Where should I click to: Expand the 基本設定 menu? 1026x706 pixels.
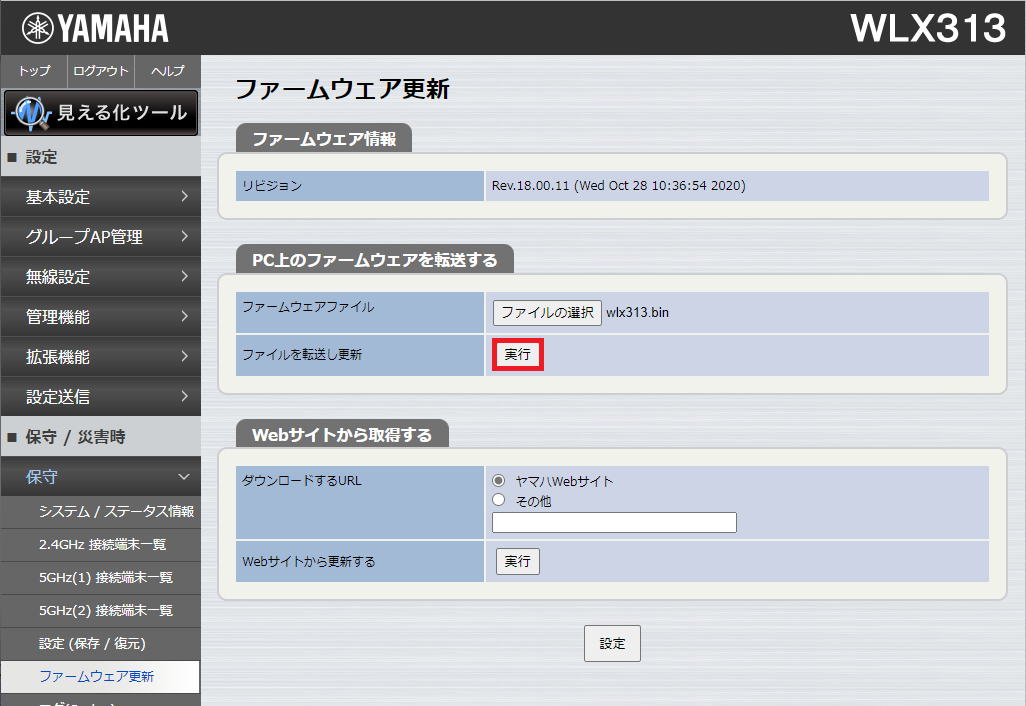(x=100, y=197)
